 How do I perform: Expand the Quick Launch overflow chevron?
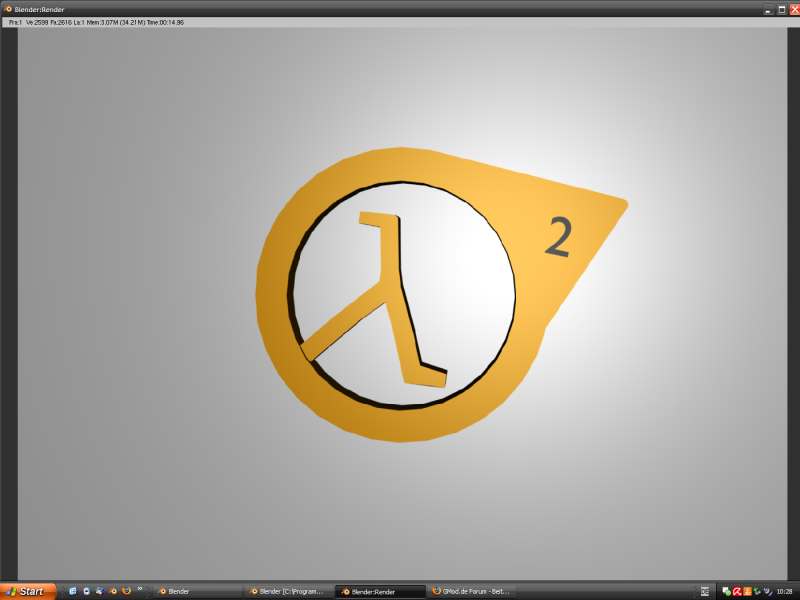[139, 589]
